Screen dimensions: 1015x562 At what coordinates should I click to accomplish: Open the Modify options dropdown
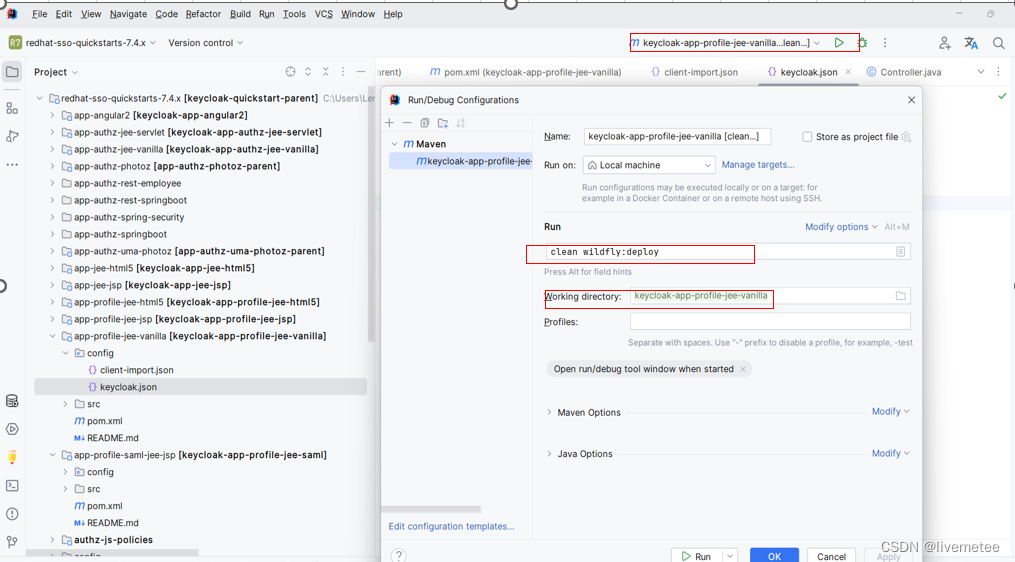click(841, 227)
